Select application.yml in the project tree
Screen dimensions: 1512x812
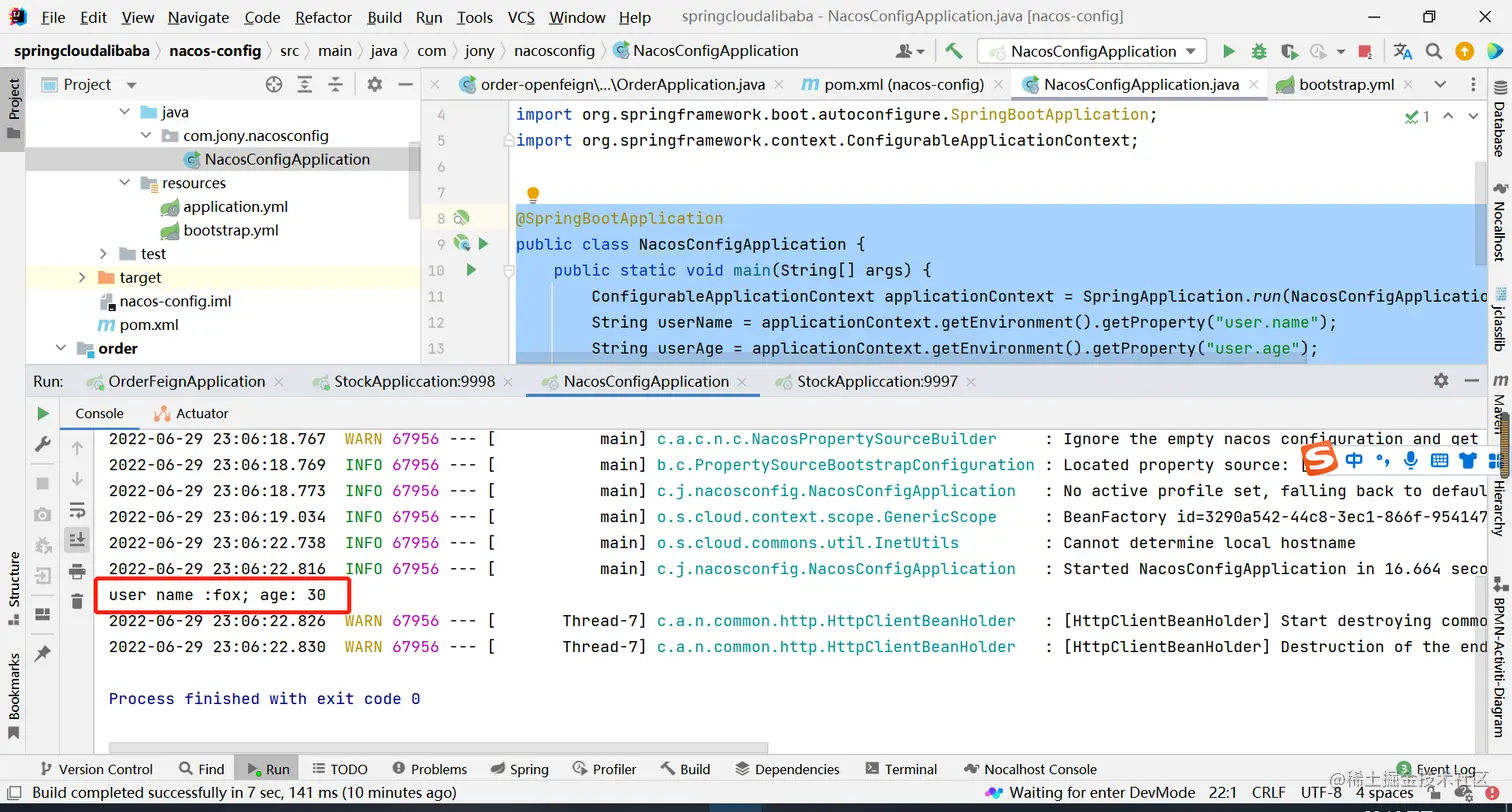tap(236, 207)
